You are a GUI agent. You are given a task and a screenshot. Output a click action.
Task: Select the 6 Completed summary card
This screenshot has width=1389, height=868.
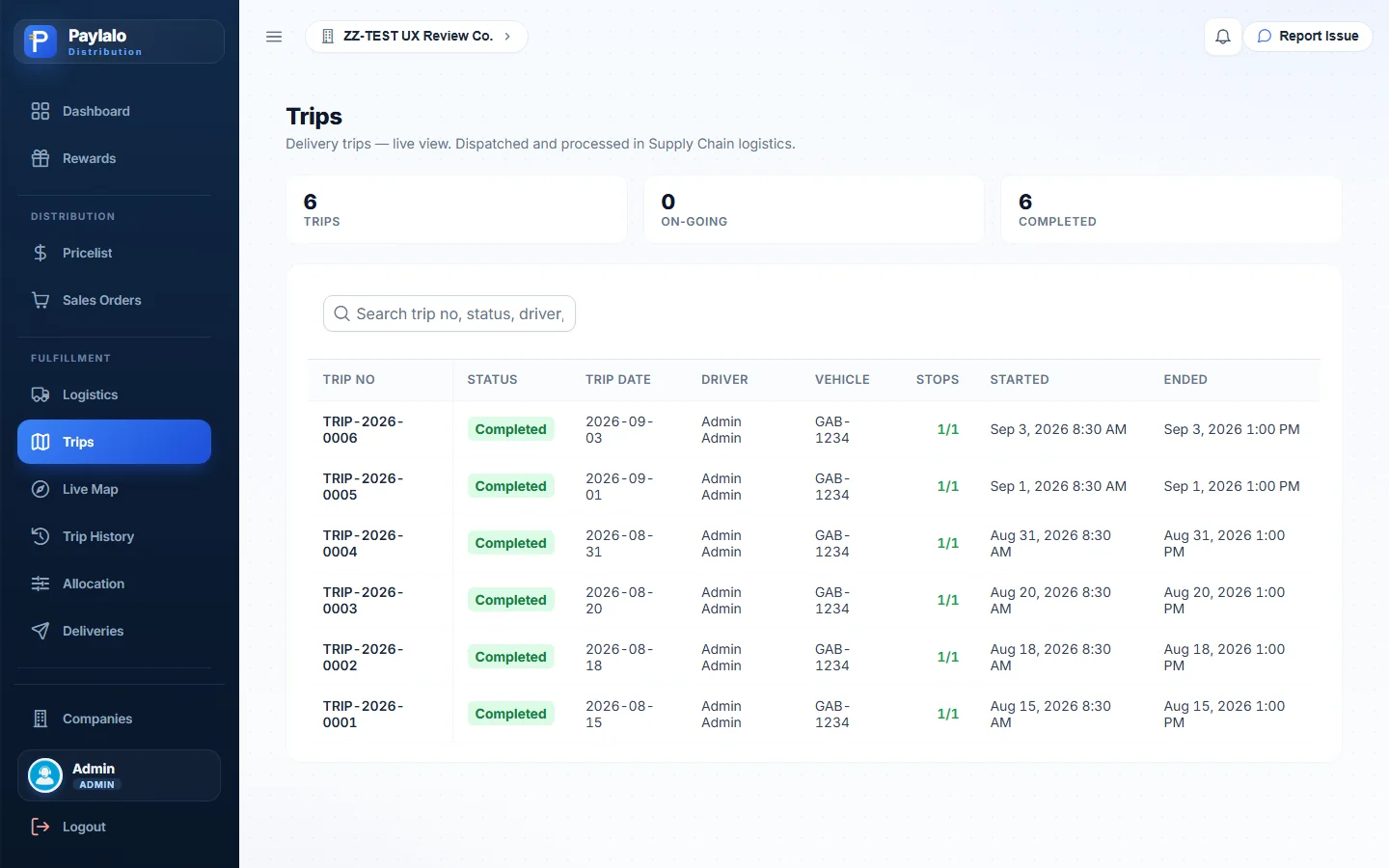[1171, 210]
